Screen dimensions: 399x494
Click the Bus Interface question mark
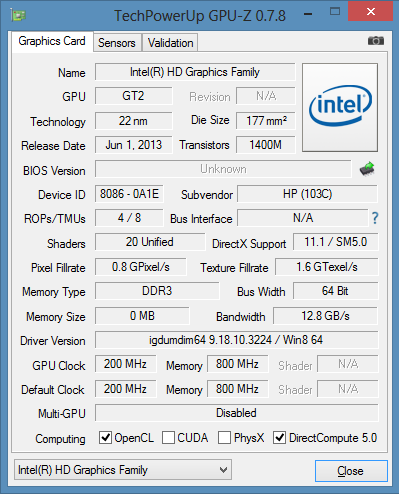coord(375,218)
